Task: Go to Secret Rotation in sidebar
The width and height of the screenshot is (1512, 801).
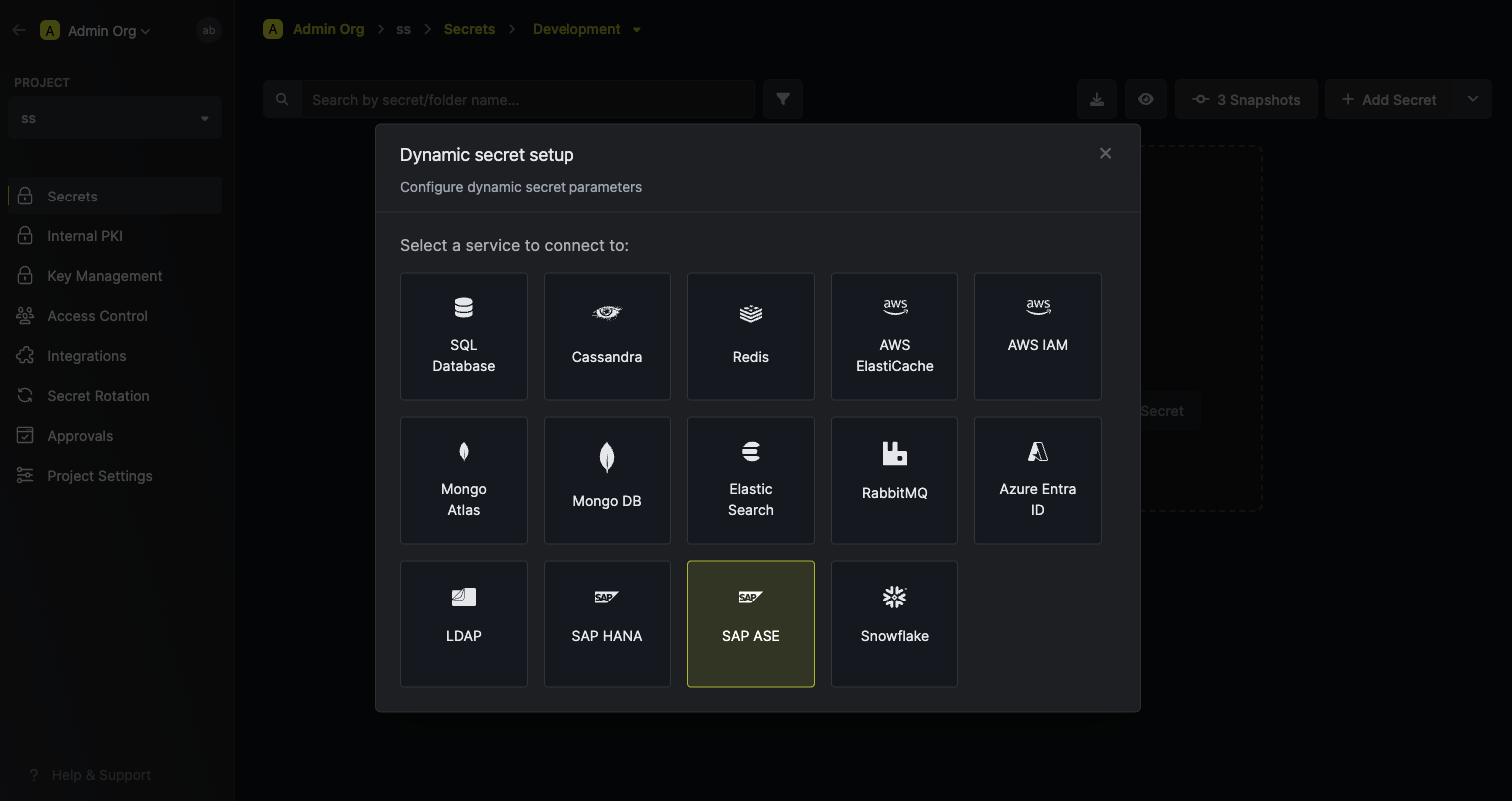Action: pos(115,395)
